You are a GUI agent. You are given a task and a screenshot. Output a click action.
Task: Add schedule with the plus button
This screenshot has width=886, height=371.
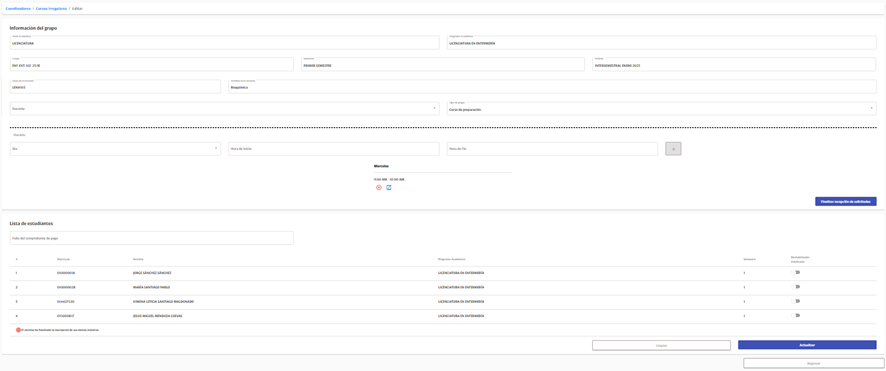tap(673, 149)
